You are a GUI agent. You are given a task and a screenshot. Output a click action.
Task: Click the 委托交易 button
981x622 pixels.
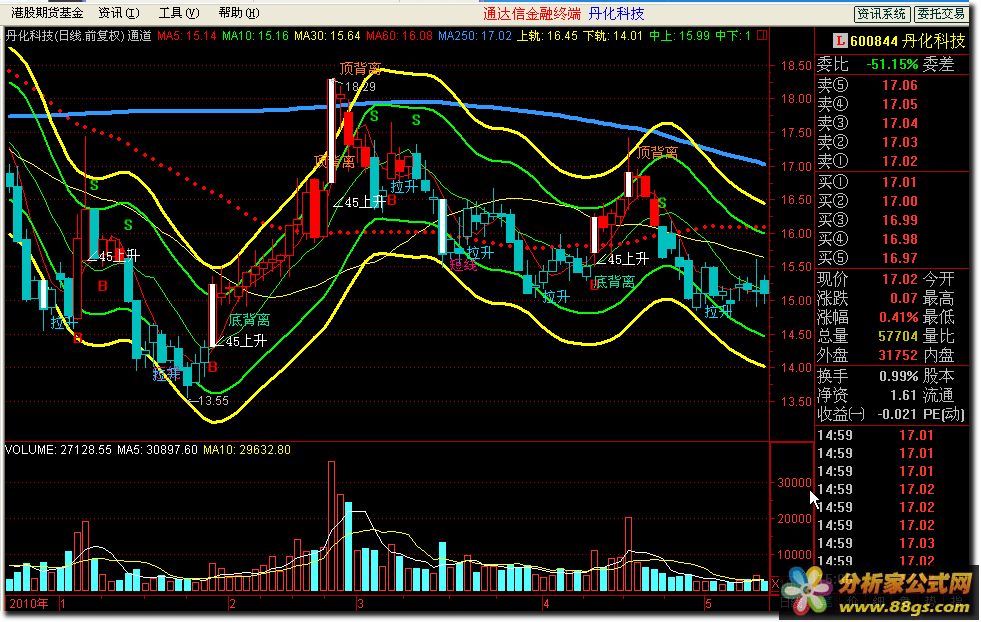[940, 14]
